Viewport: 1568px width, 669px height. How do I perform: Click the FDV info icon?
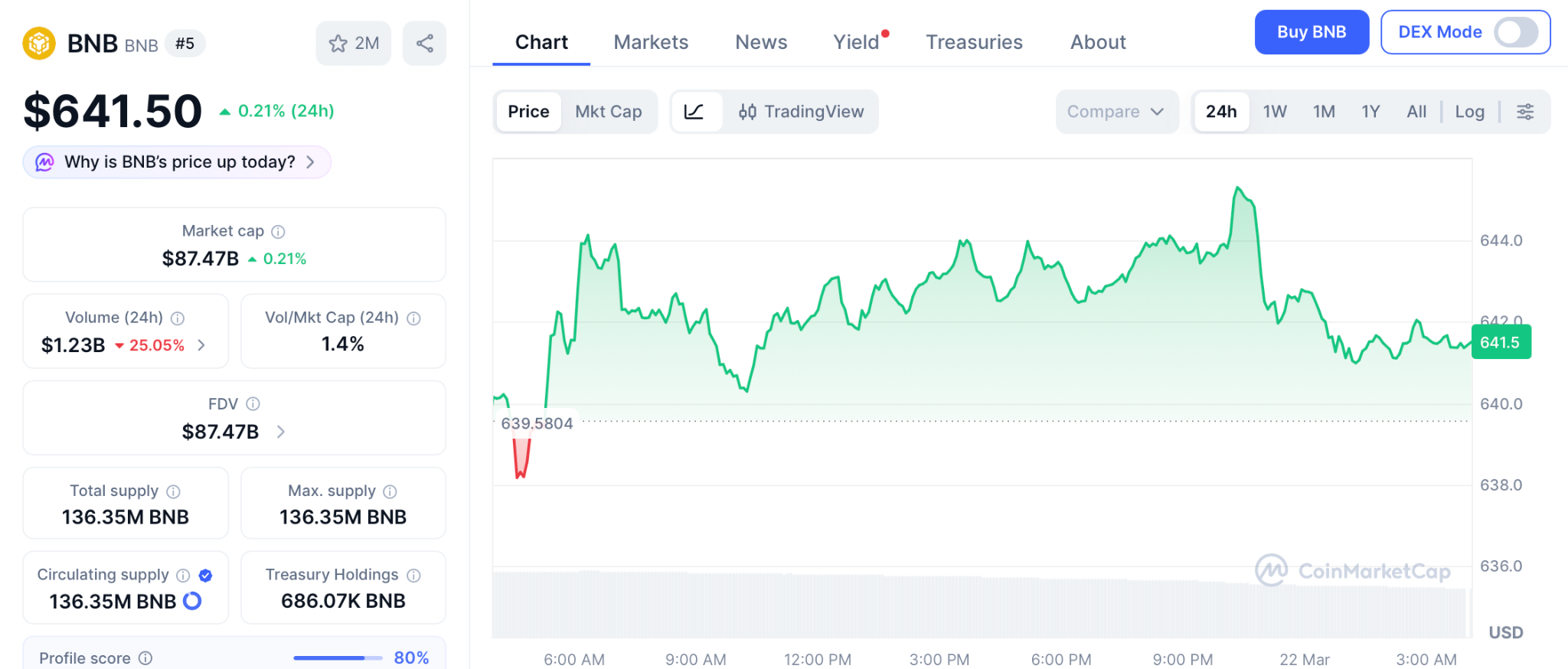[x=253, y=404]
